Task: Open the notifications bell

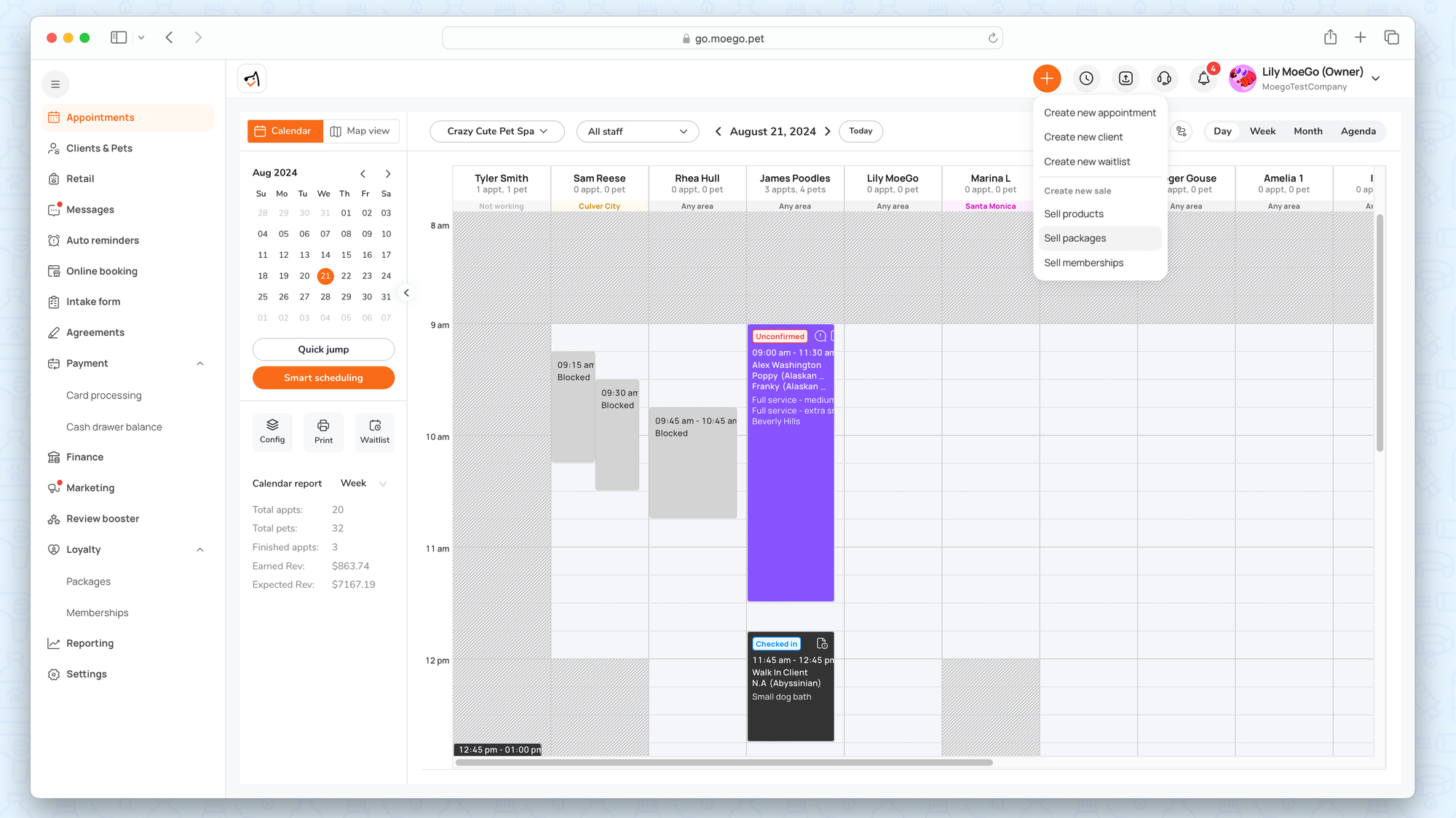Action: coord(1203,79)
